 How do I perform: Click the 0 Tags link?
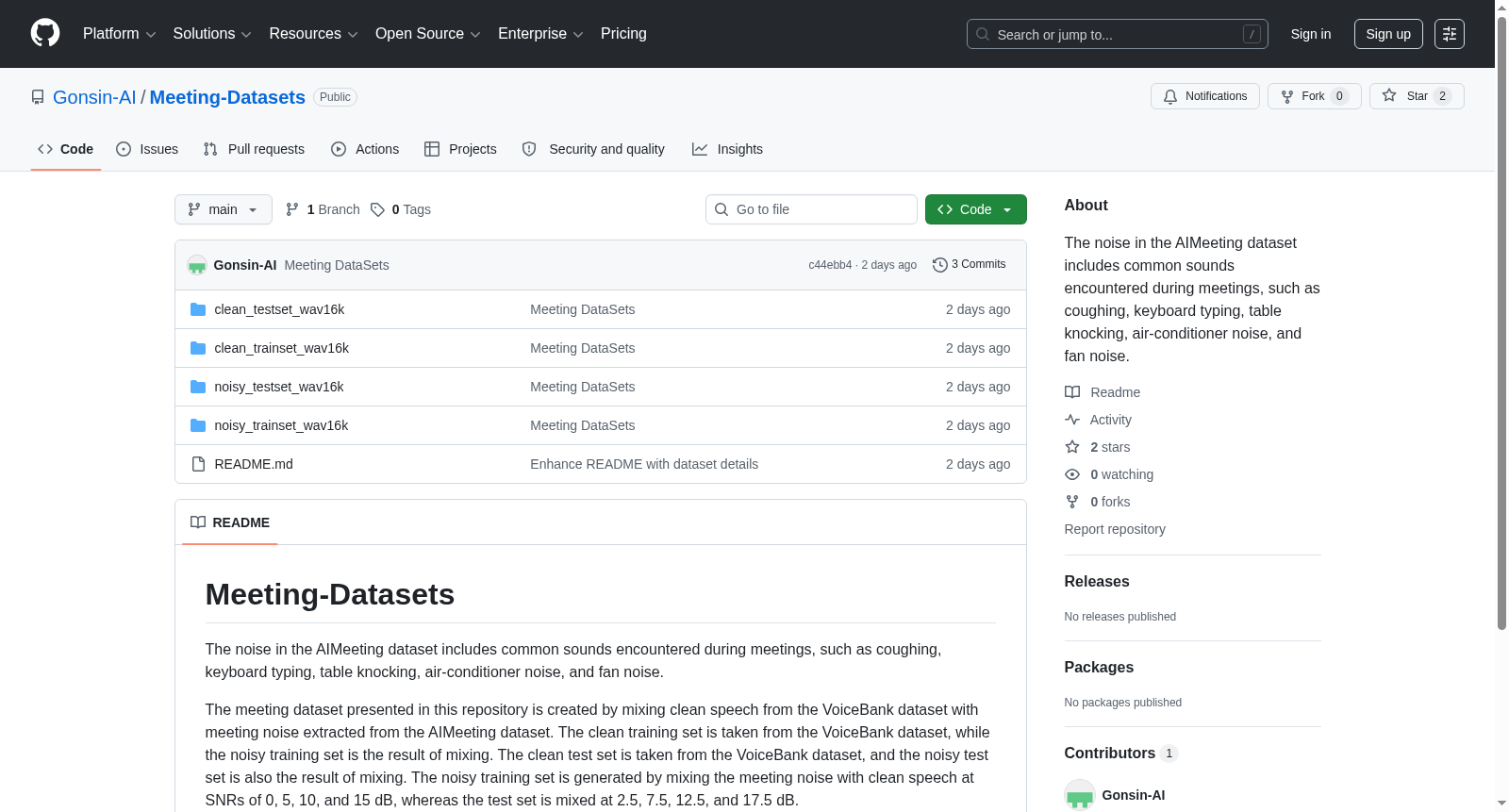401,209
